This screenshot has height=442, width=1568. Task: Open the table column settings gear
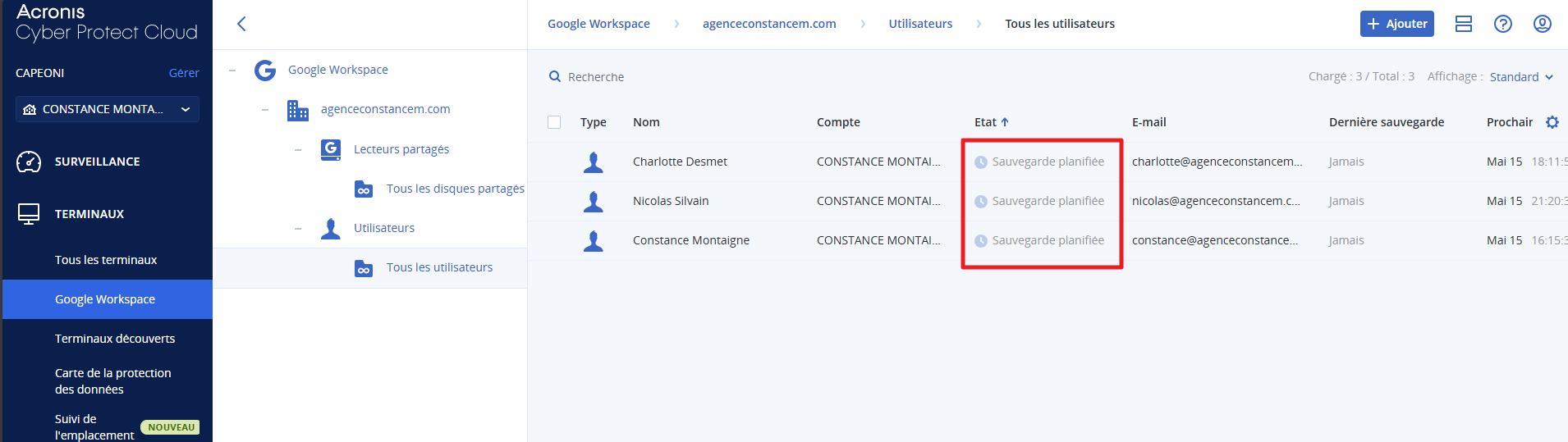[1552, 122]
